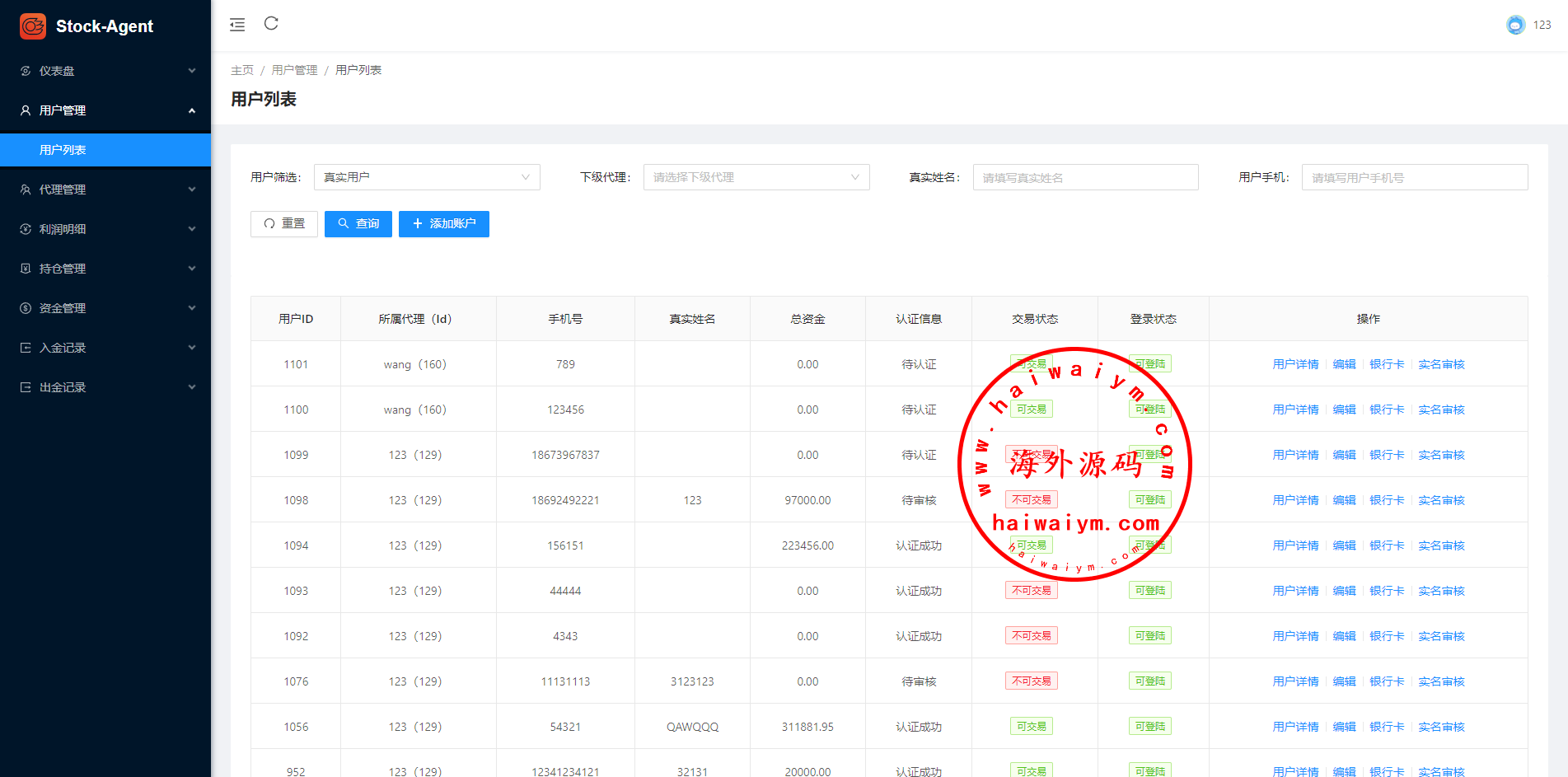Collapse sidebar with menu fold icon
Viewport: 1568px width, 777px height.
point(237,25)
